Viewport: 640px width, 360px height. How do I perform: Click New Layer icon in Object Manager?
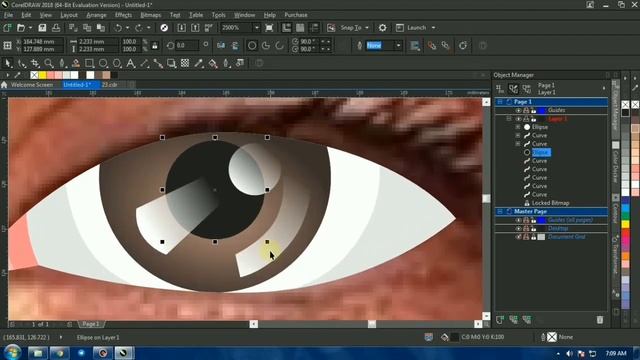(500, 320)
